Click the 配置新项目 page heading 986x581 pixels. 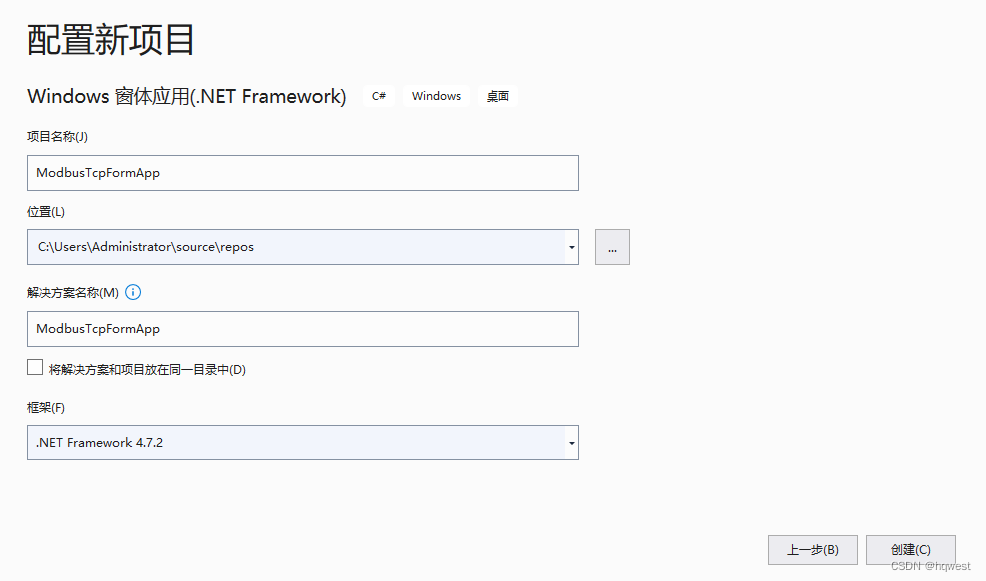111,40
